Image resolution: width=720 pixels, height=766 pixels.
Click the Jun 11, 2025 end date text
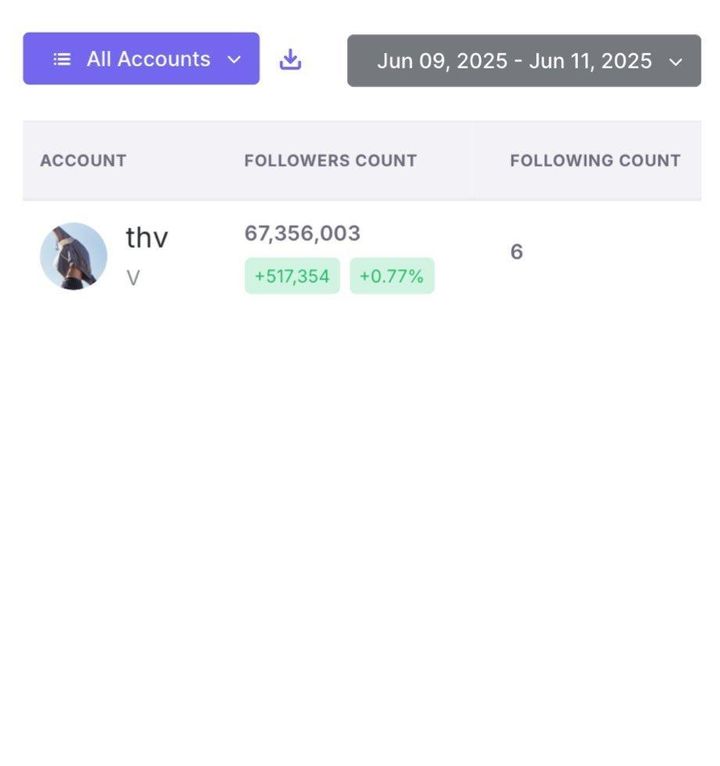coord(591,61)
